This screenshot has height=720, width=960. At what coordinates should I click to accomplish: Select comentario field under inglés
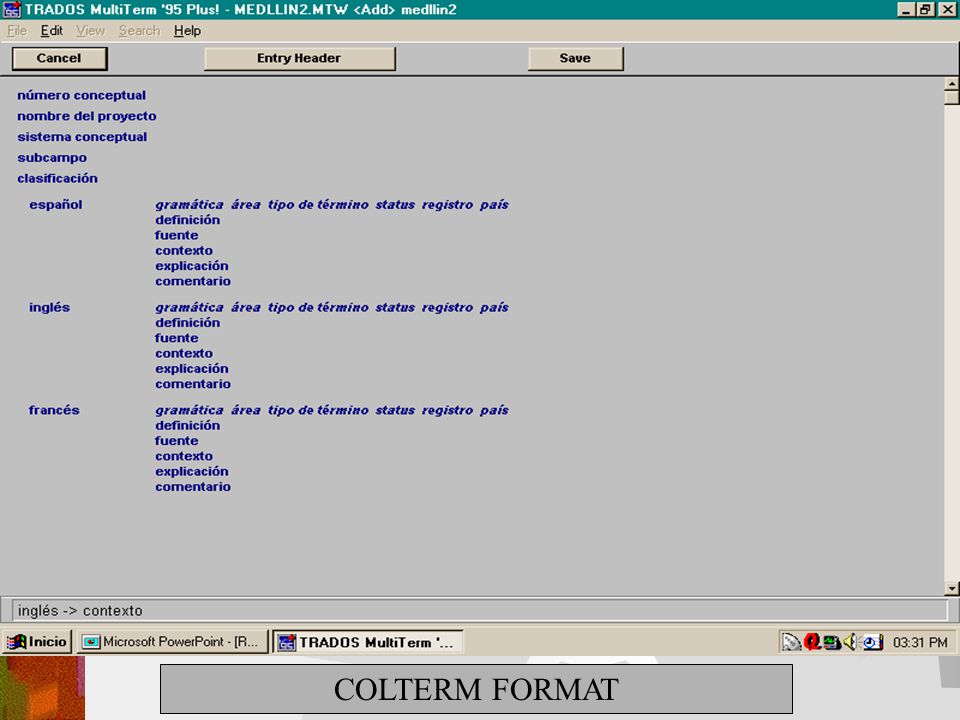point(193,384)
